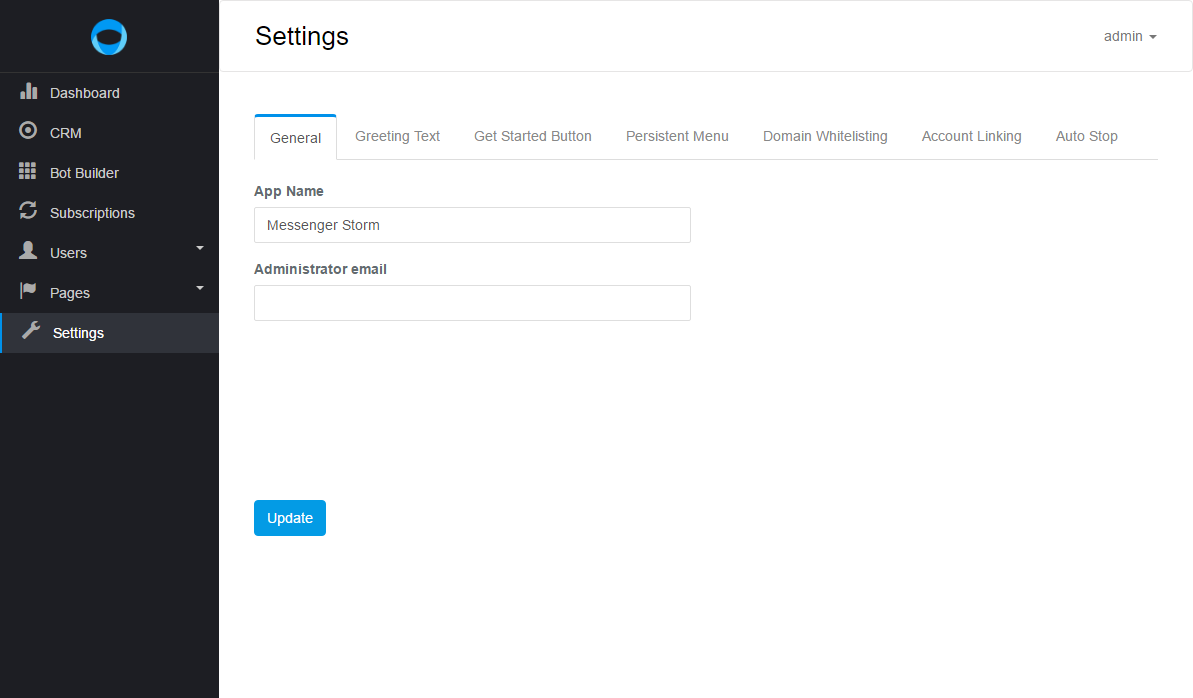Focus the App Name text field
The height and width of the screenshot is (698, 1193).
(x=472, y=225)
